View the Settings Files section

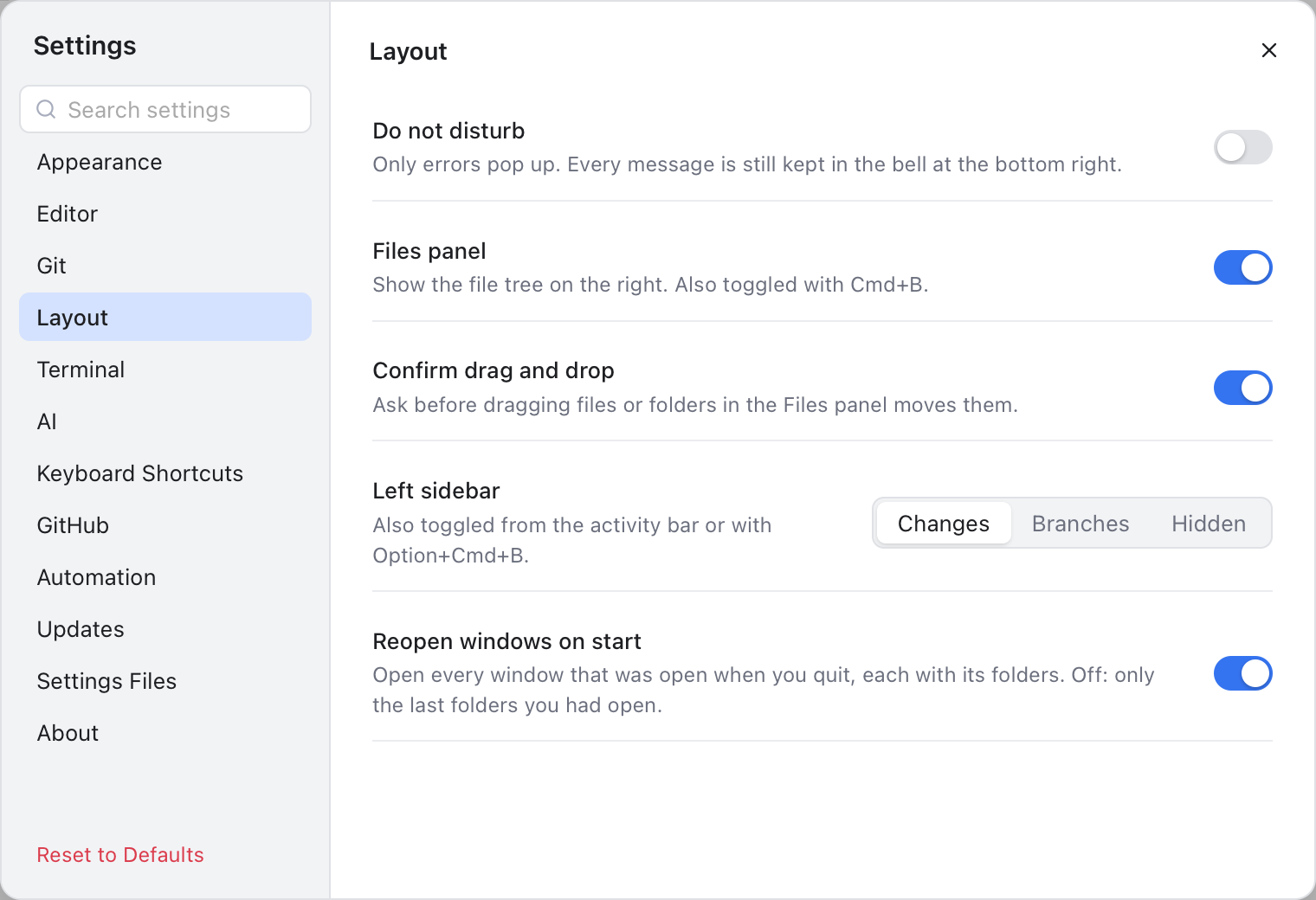(x=165, y=681)
